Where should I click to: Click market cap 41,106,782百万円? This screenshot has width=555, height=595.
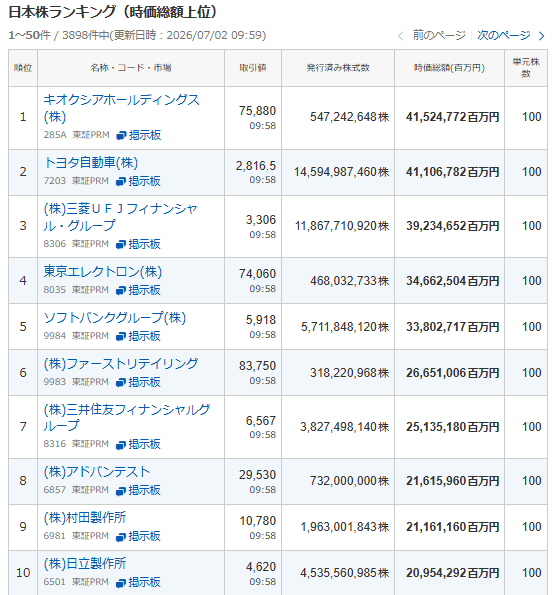(x=452, y=172)
